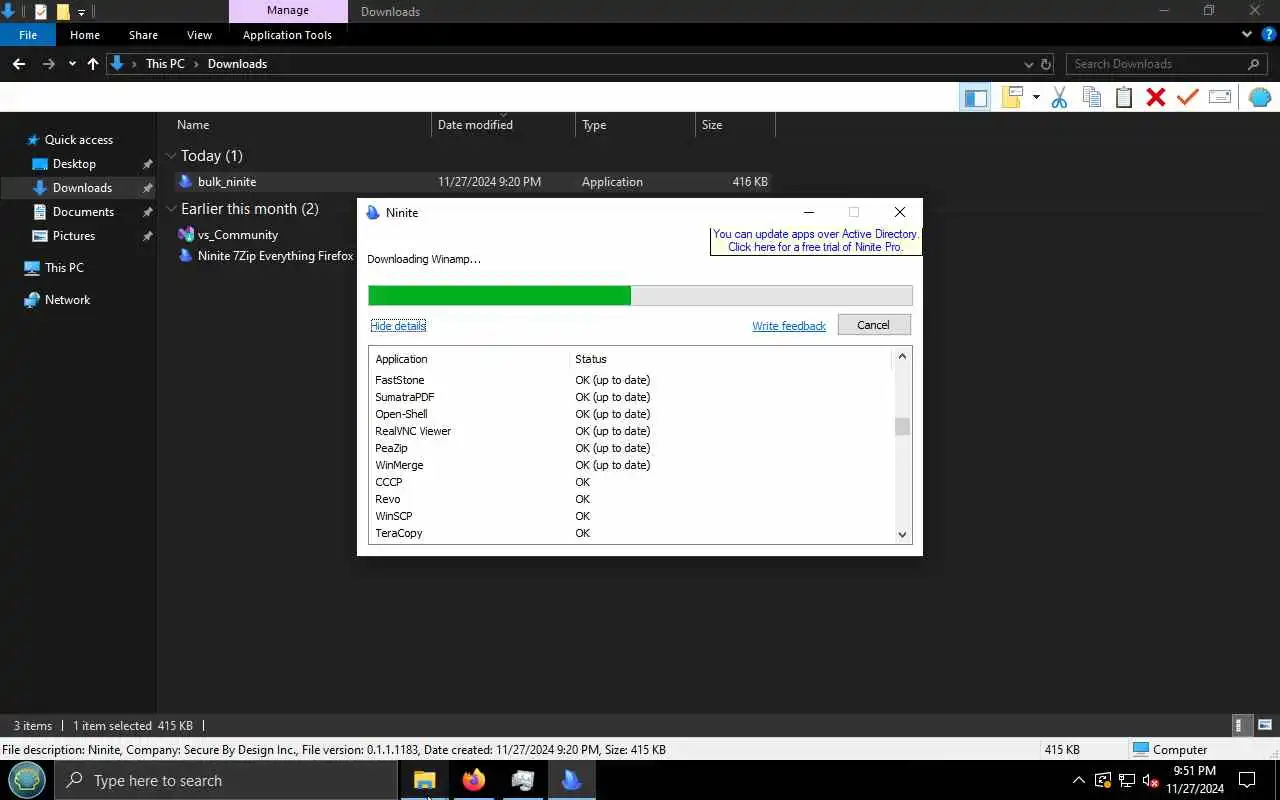Refresh the Downloads folder

pos(1046,64)
